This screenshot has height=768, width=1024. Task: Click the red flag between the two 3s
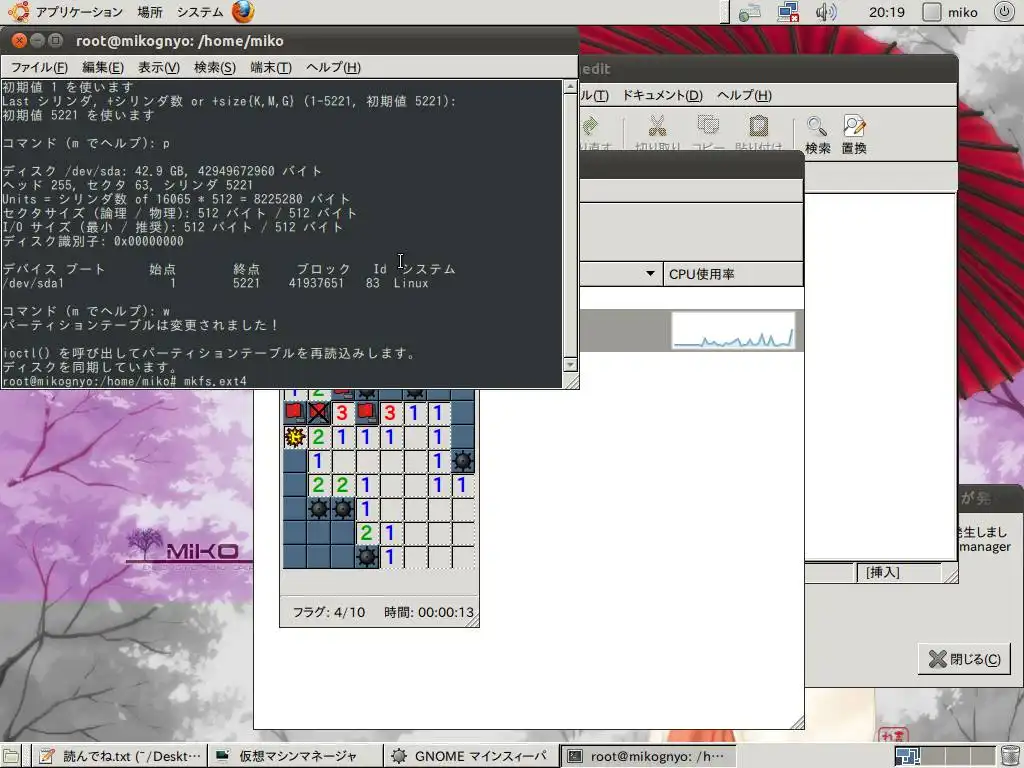click(x=366, y=413)
